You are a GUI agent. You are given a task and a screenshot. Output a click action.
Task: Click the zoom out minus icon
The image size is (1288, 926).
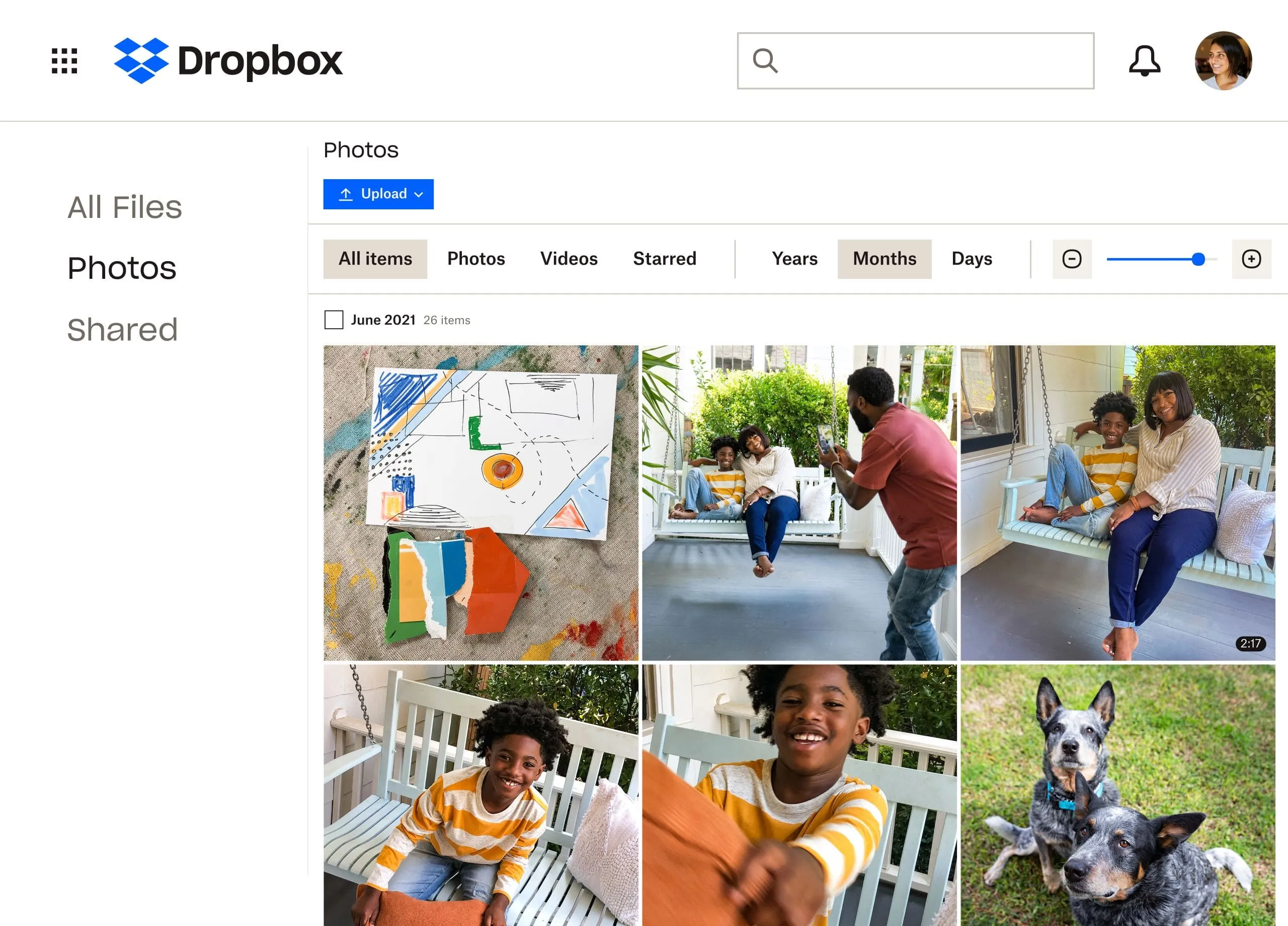pyautogui.click(x=1072, y=259)
